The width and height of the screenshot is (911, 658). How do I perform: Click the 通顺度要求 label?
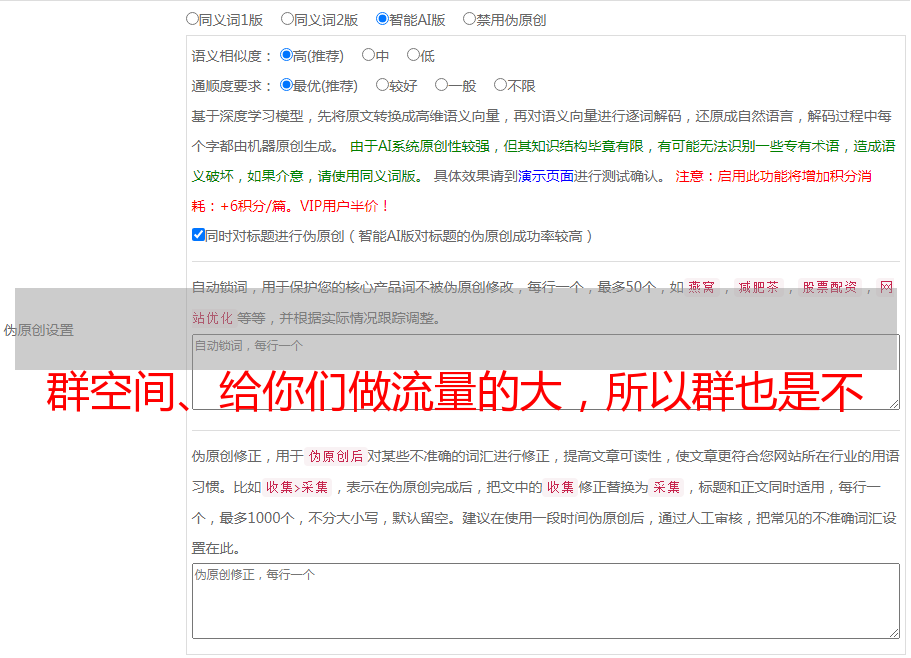(232, 86)
